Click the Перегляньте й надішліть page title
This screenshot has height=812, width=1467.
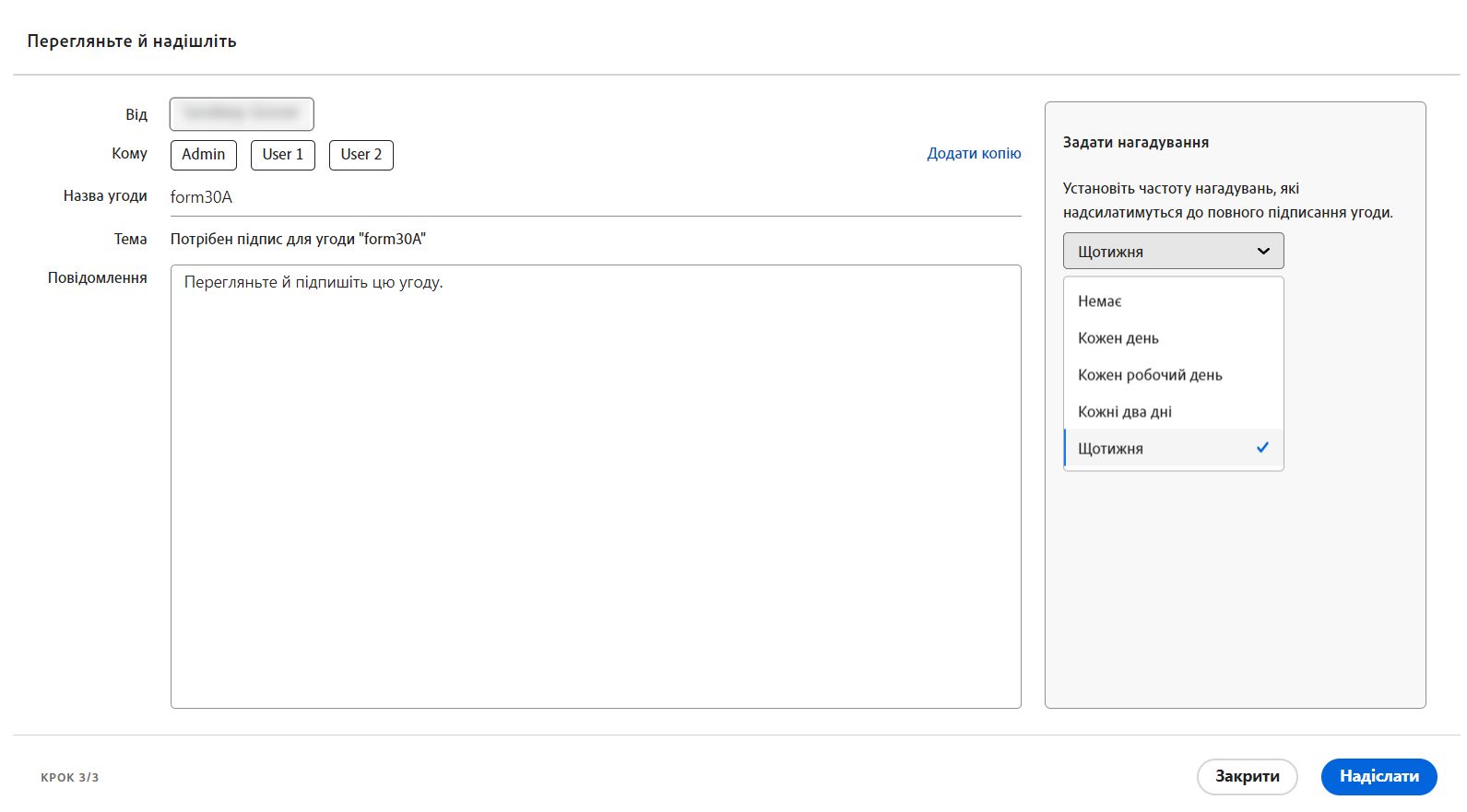pyautogui.click(x=132, y=41)
